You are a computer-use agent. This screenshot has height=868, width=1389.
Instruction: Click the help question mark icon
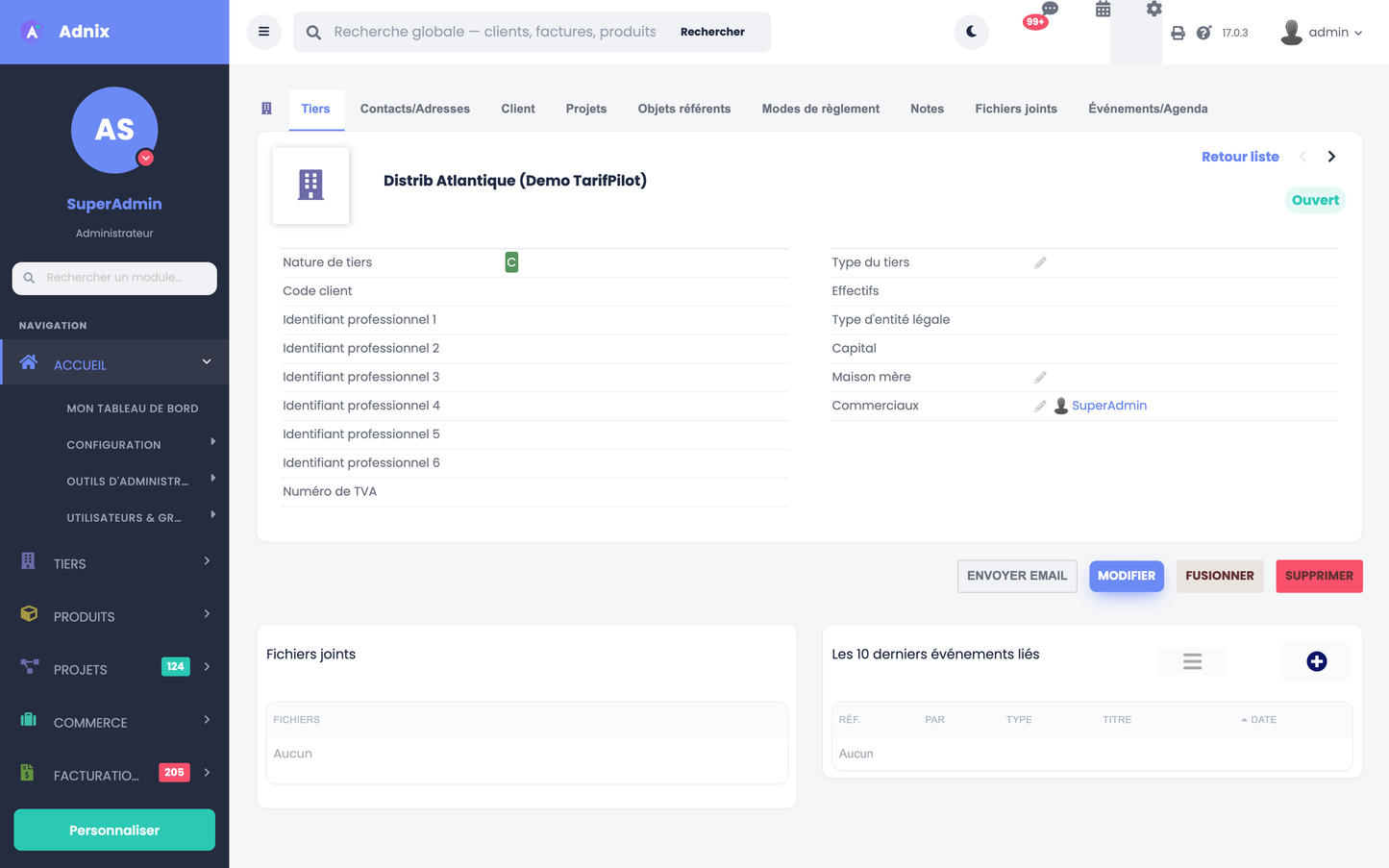(x=1203, y=33)
